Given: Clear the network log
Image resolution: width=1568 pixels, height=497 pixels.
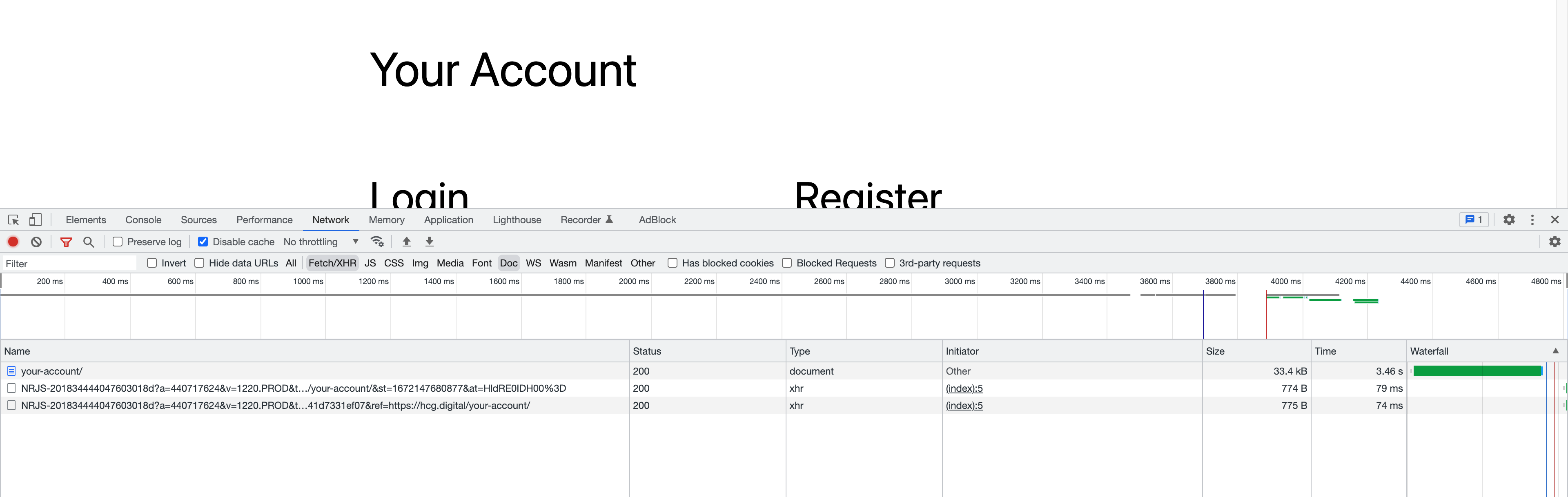Looking at the screenshot, I should (x=36, y=242).
